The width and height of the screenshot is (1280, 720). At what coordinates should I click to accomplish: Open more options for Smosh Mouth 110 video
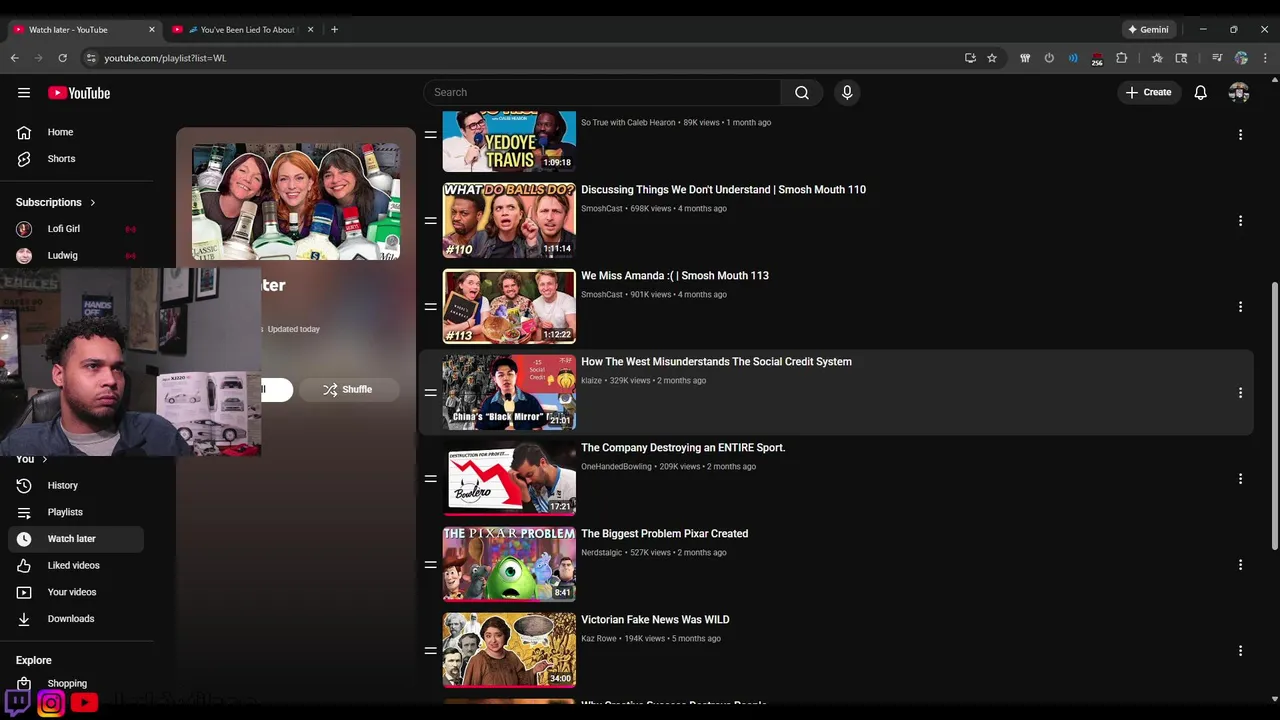point(1240,221)
